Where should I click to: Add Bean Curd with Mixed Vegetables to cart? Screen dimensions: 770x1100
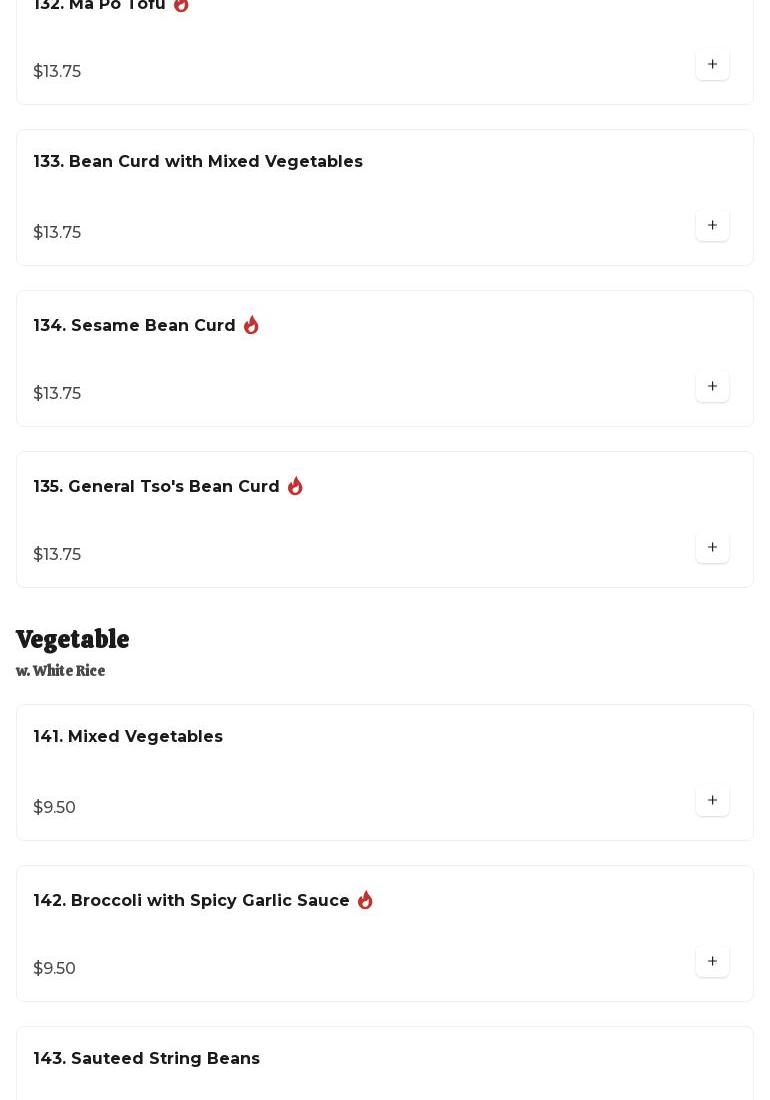(712, 225)
